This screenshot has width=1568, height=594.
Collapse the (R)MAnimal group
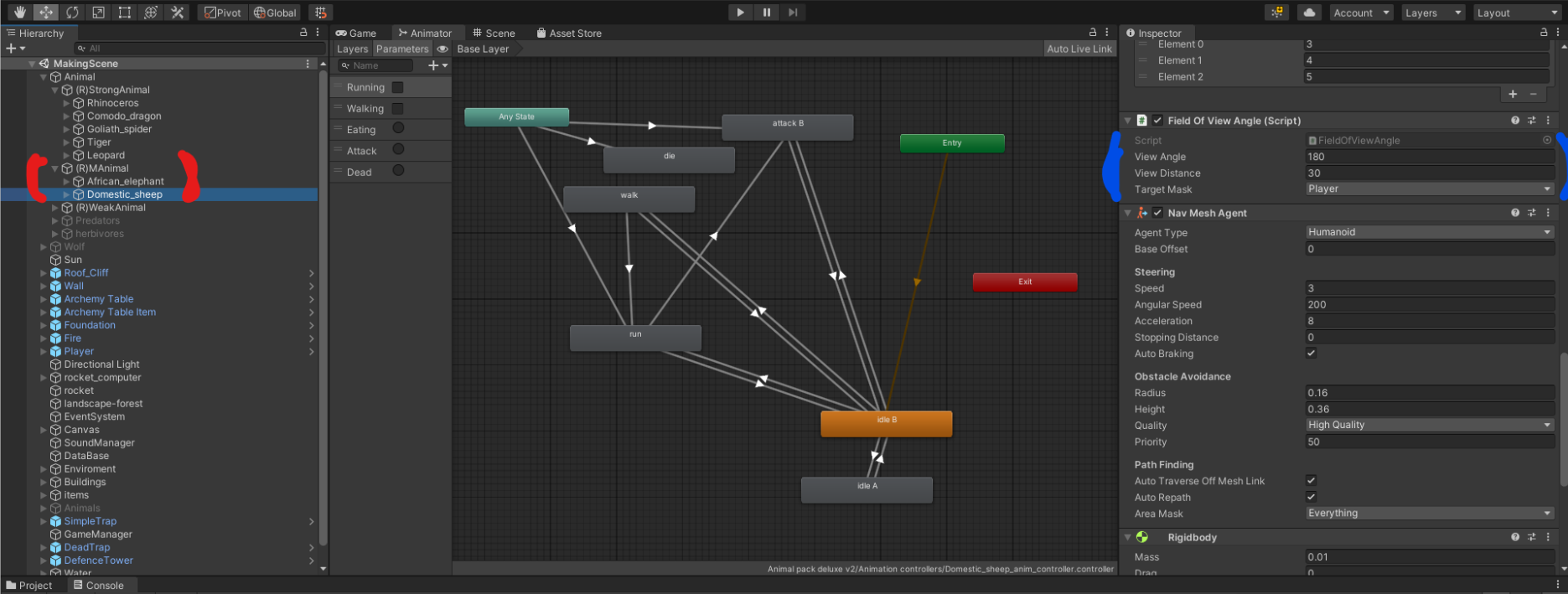pyautogui.click(x=55, y=168)
